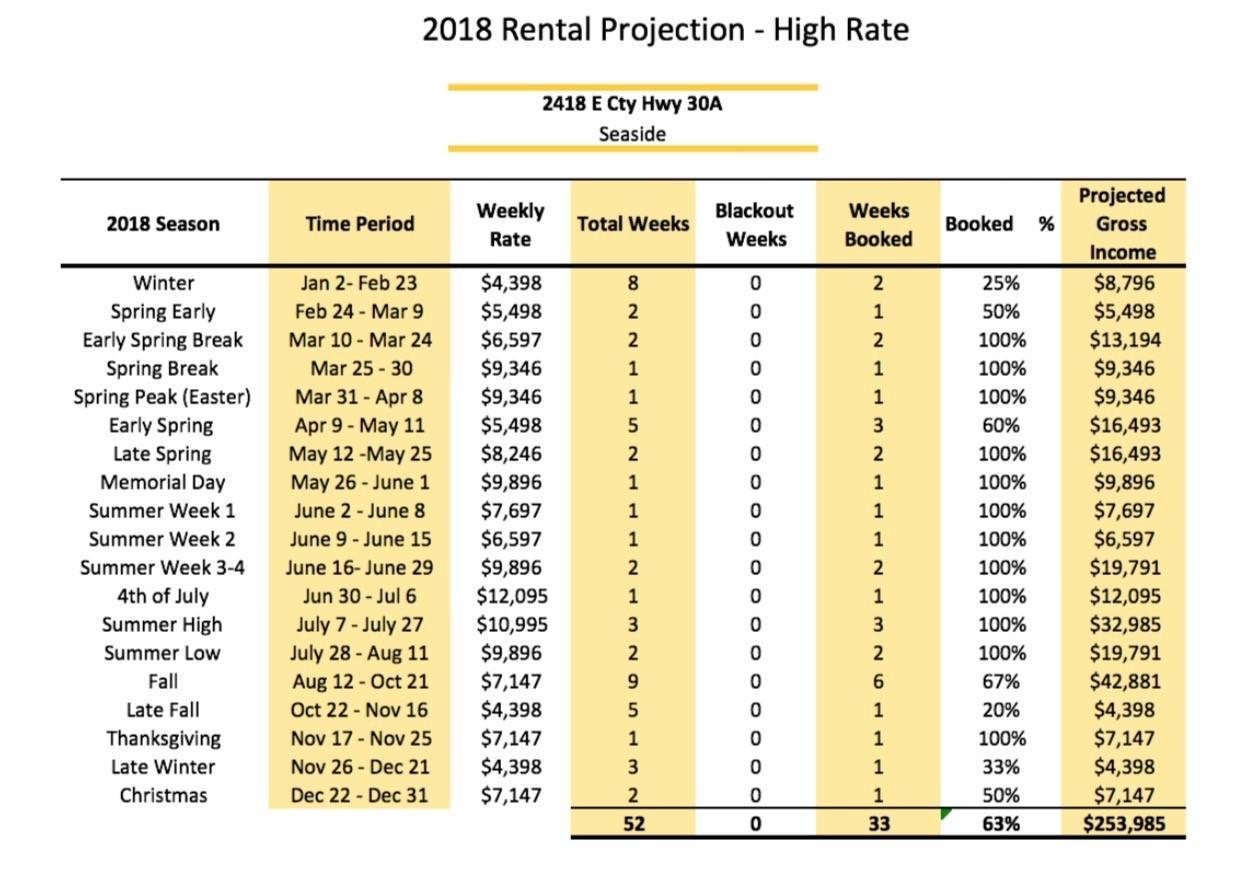This screenshot has height=884, width=1239.
Task: Select the 'Time Period' column header
Action: pos(360,224)
